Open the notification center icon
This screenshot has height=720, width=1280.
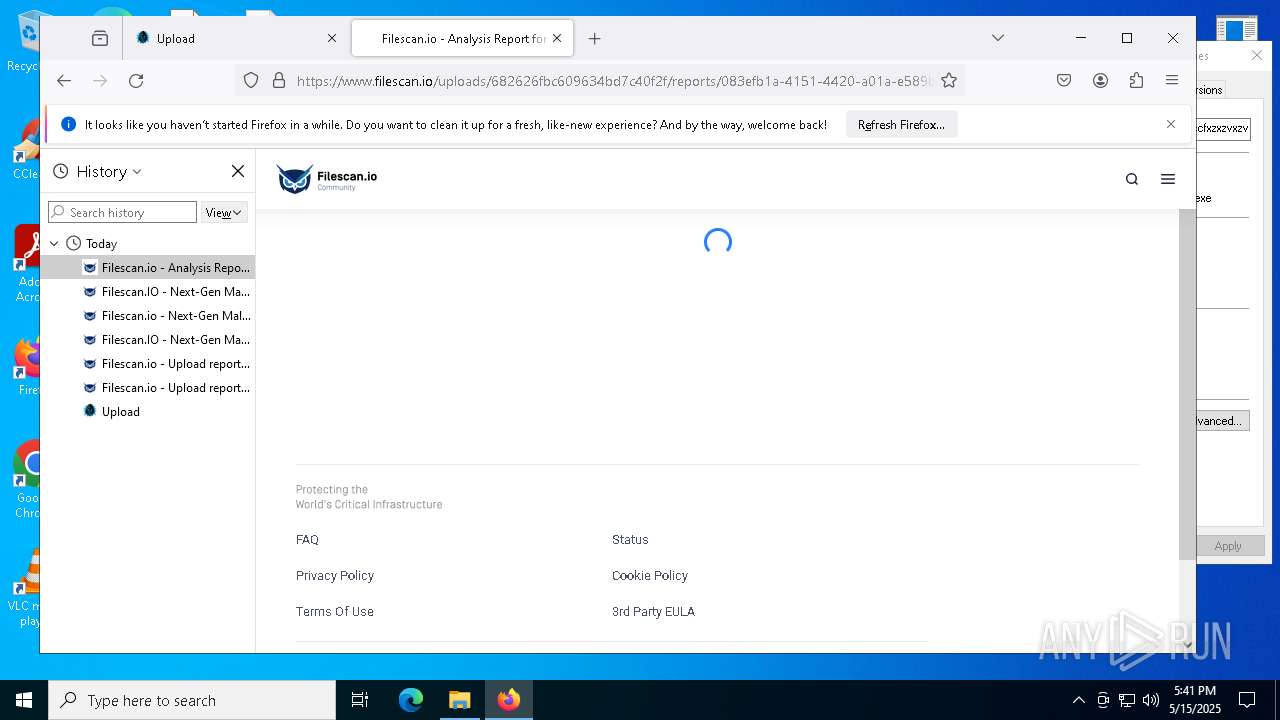(x=1247, y=700)
